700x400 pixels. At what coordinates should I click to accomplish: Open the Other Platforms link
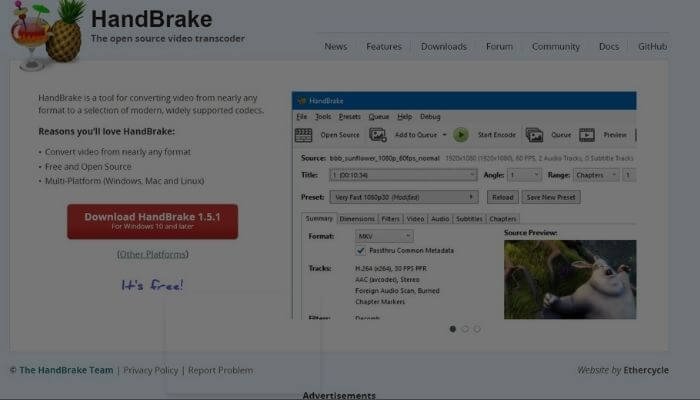point(153,254)
